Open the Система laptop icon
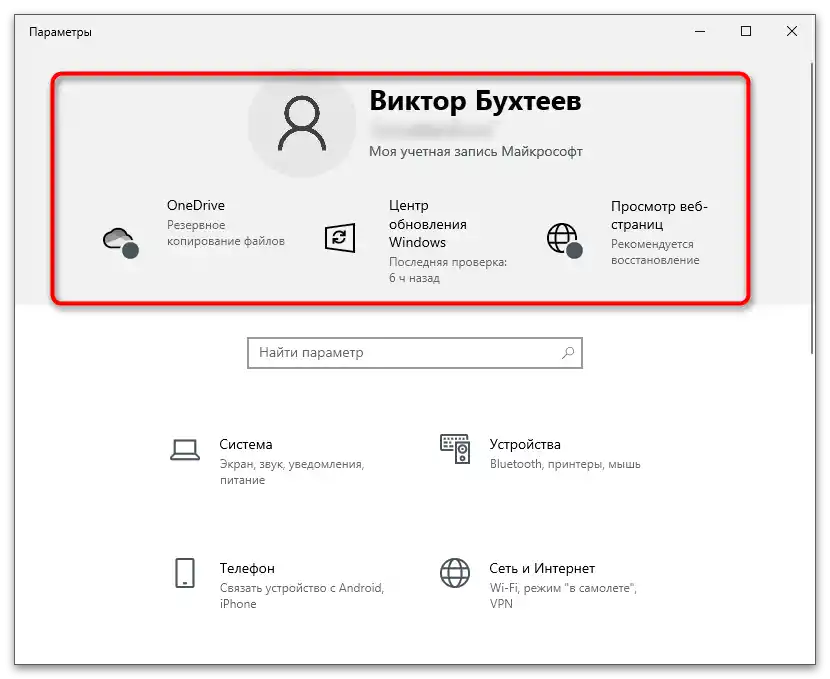Image resolution: width=830 pixels, height=679 pixels. (x=185, y=450)
